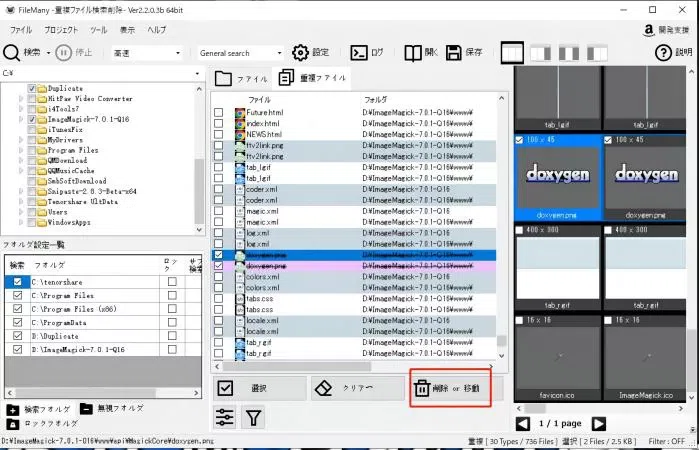699x450 pixels.
Task: Toggle the ImageMagick-7.0.1-Q16 tree checkbox
Action: click(x=32, y=119)
